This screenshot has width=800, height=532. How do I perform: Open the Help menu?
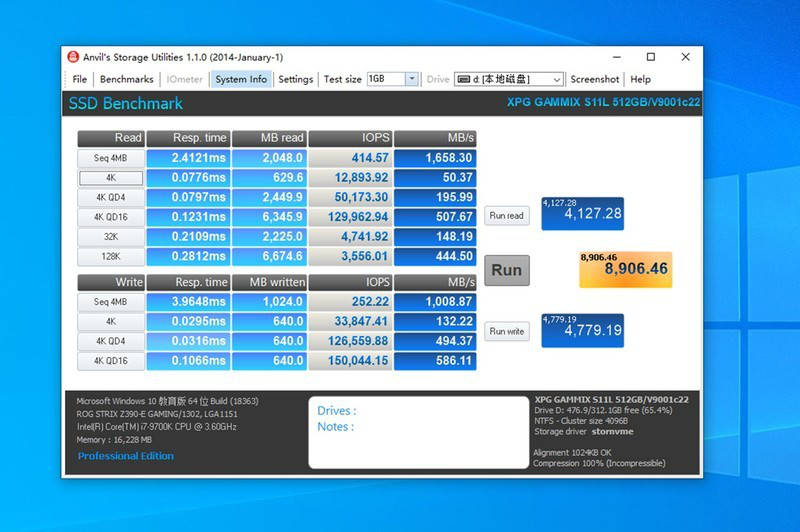coord(641,79)
